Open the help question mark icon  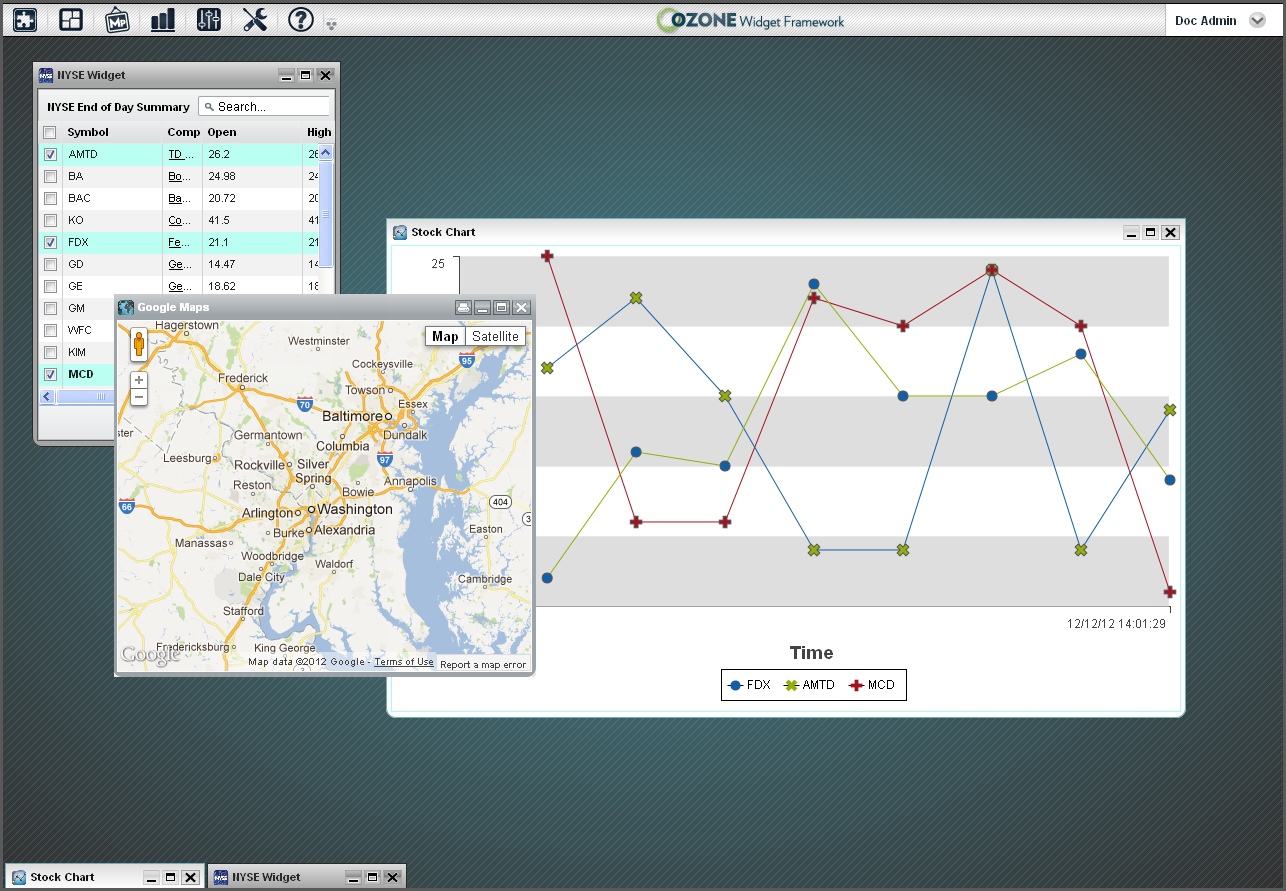[x=300, y=20]
